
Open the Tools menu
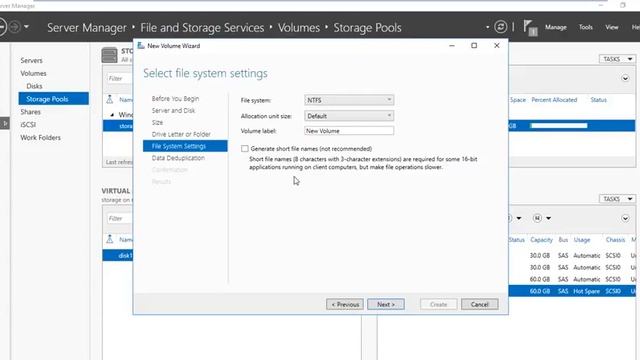pos(585,27)
